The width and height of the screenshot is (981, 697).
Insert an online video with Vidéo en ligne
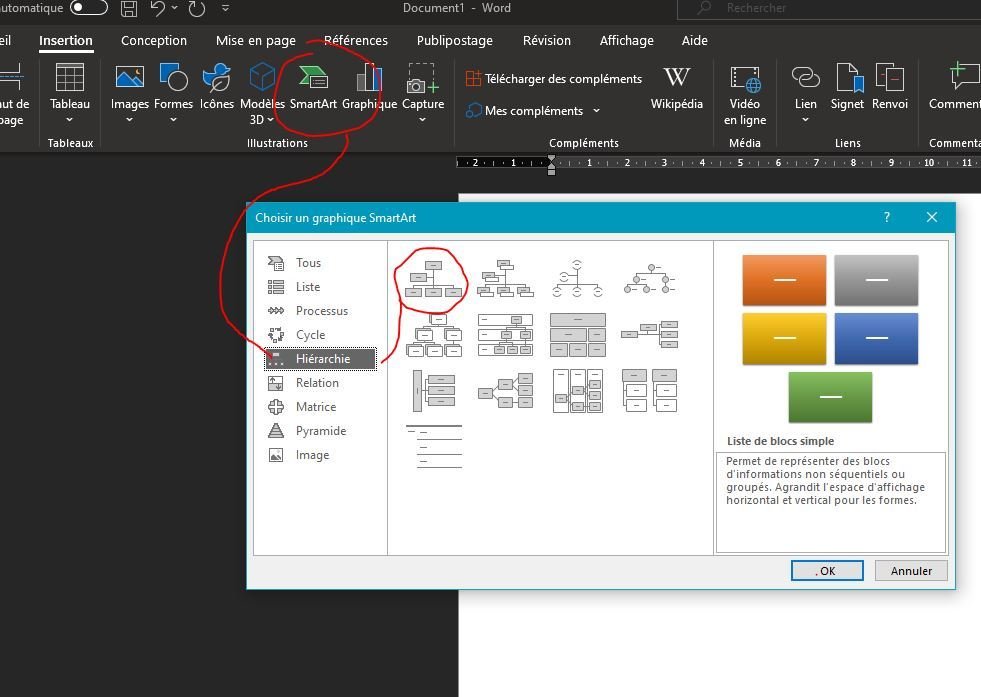click(x=745, y=94)
